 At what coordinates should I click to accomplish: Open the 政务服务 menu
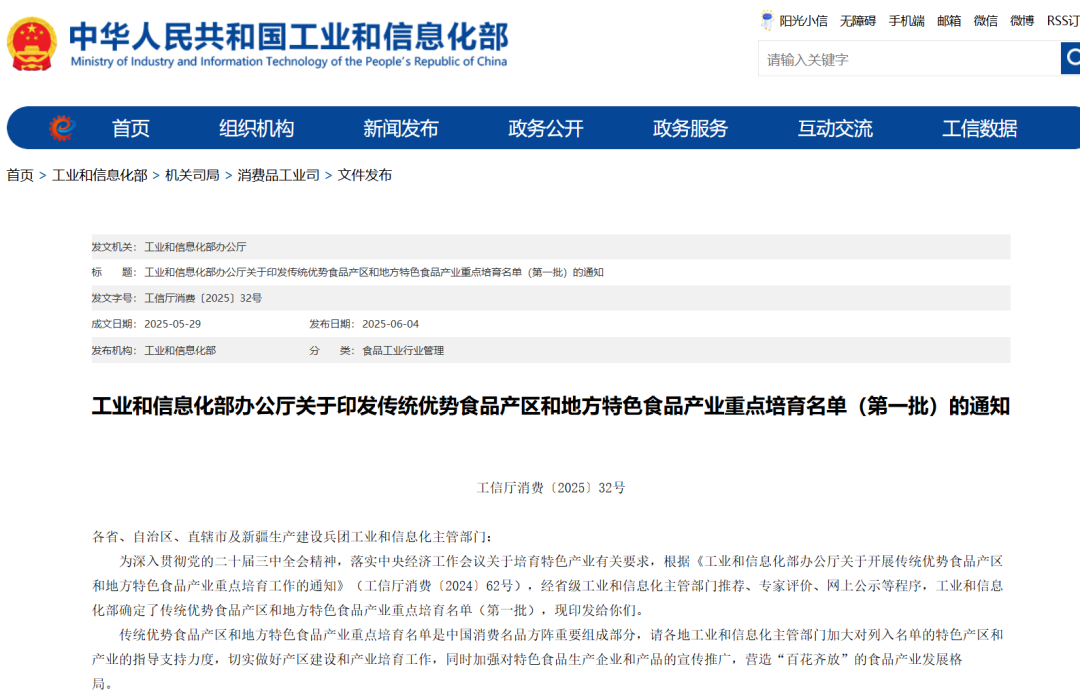pyautogui.click(x=690, y=128)
